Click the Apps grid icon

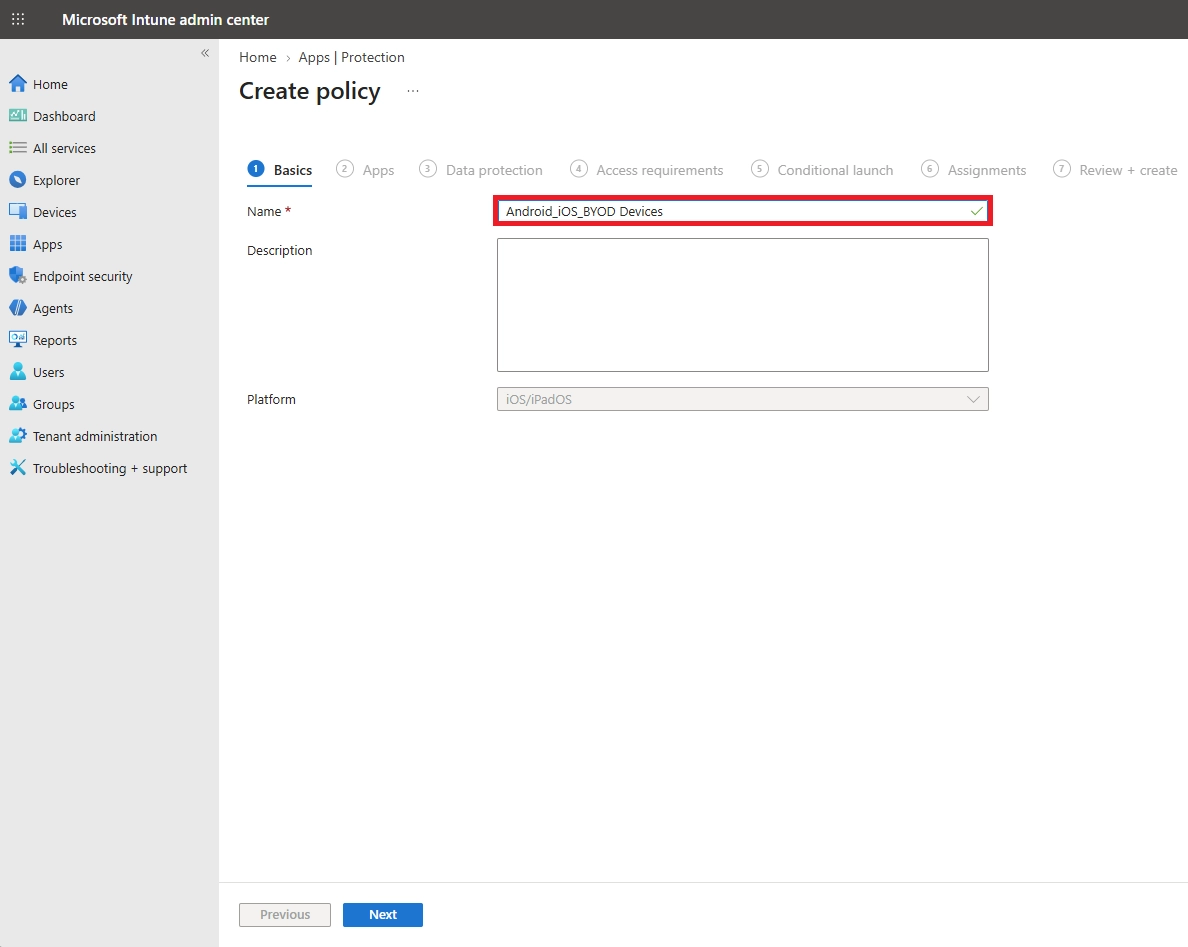pos(17,244)
